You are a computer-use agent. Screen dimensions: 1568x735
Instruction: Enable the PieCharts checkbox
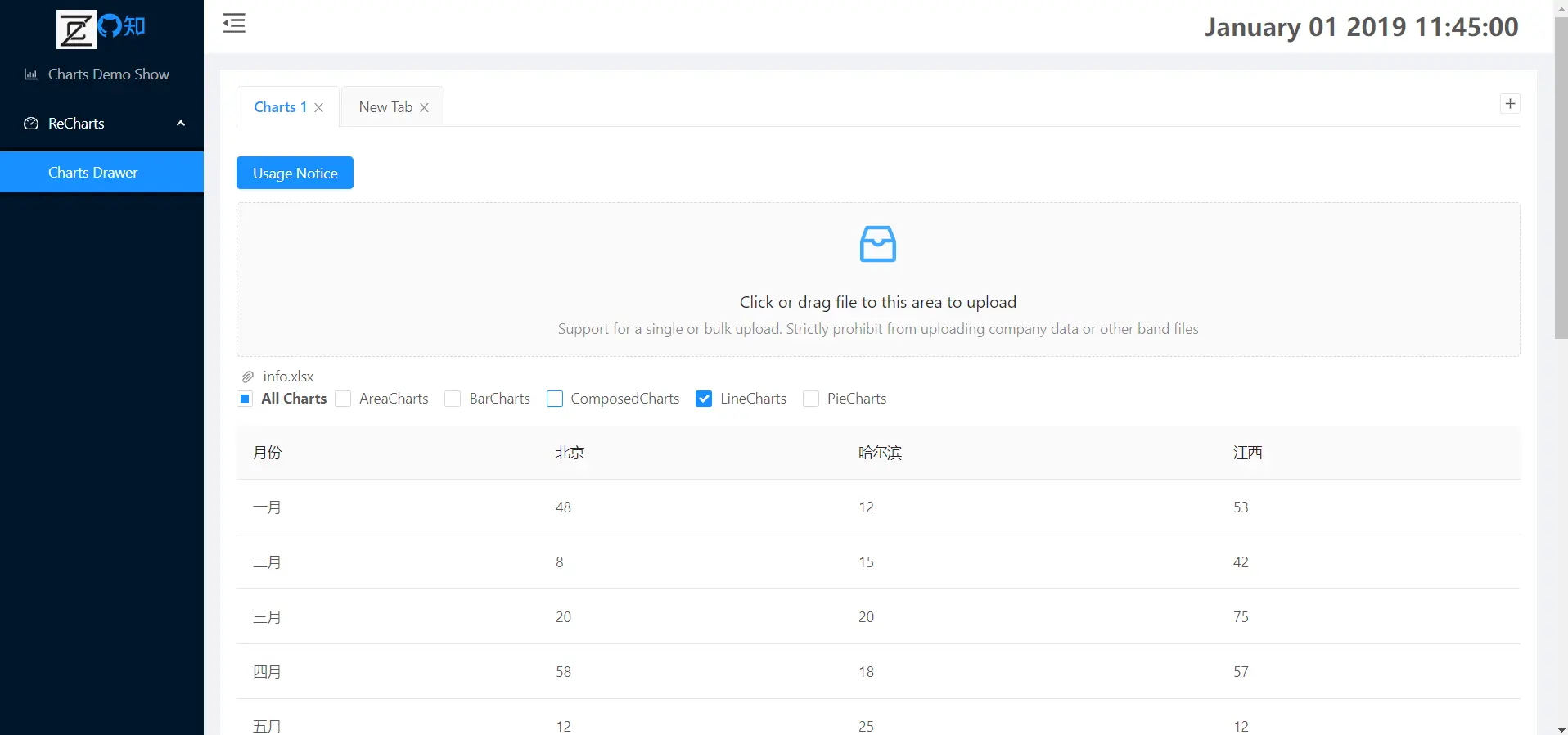pyautogui.click(x=811, y=399)
